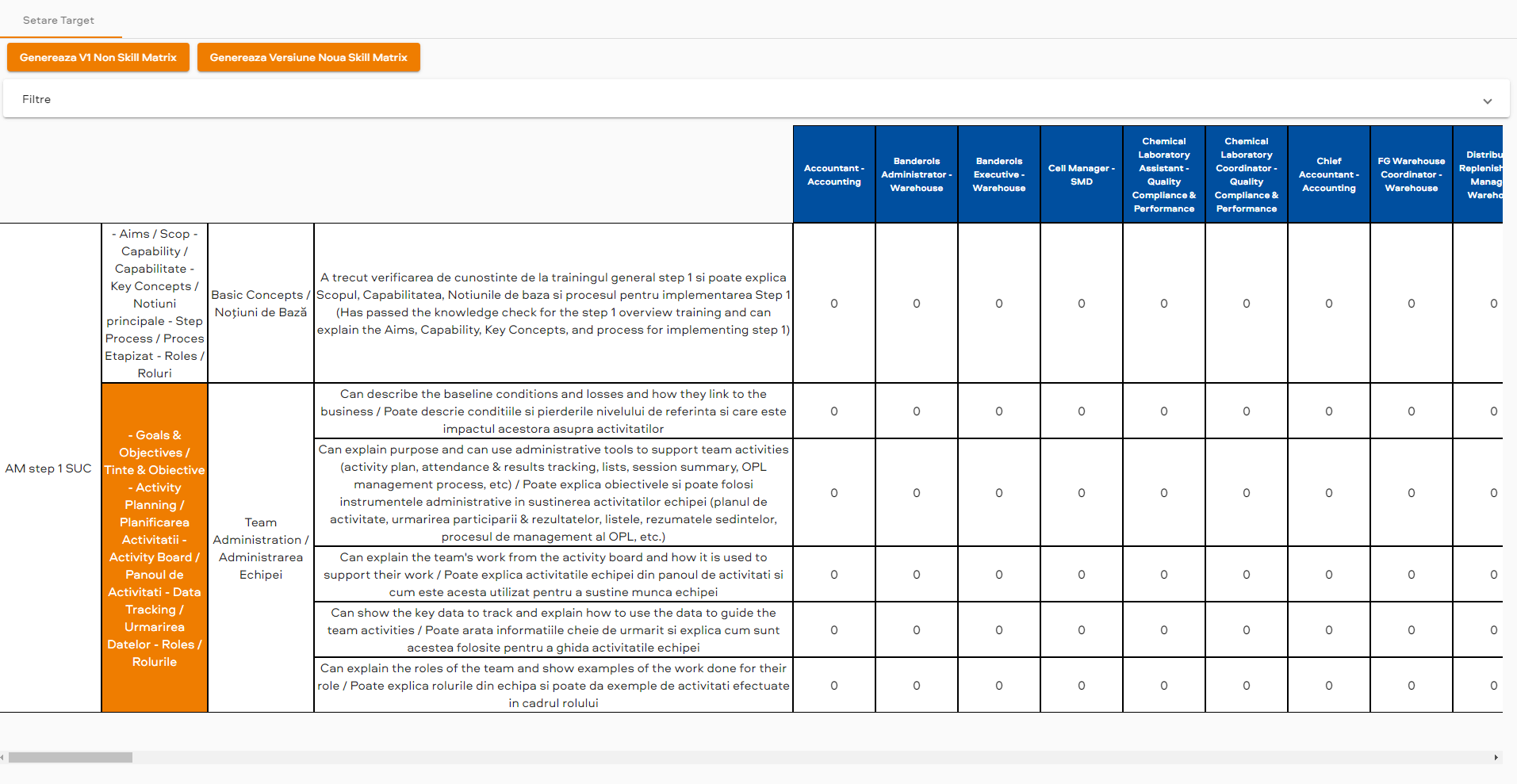This screenshot has height=784, width=1517.
Task: Select FG Warehouse Coordinator column header
Action: click(1412, 174)
